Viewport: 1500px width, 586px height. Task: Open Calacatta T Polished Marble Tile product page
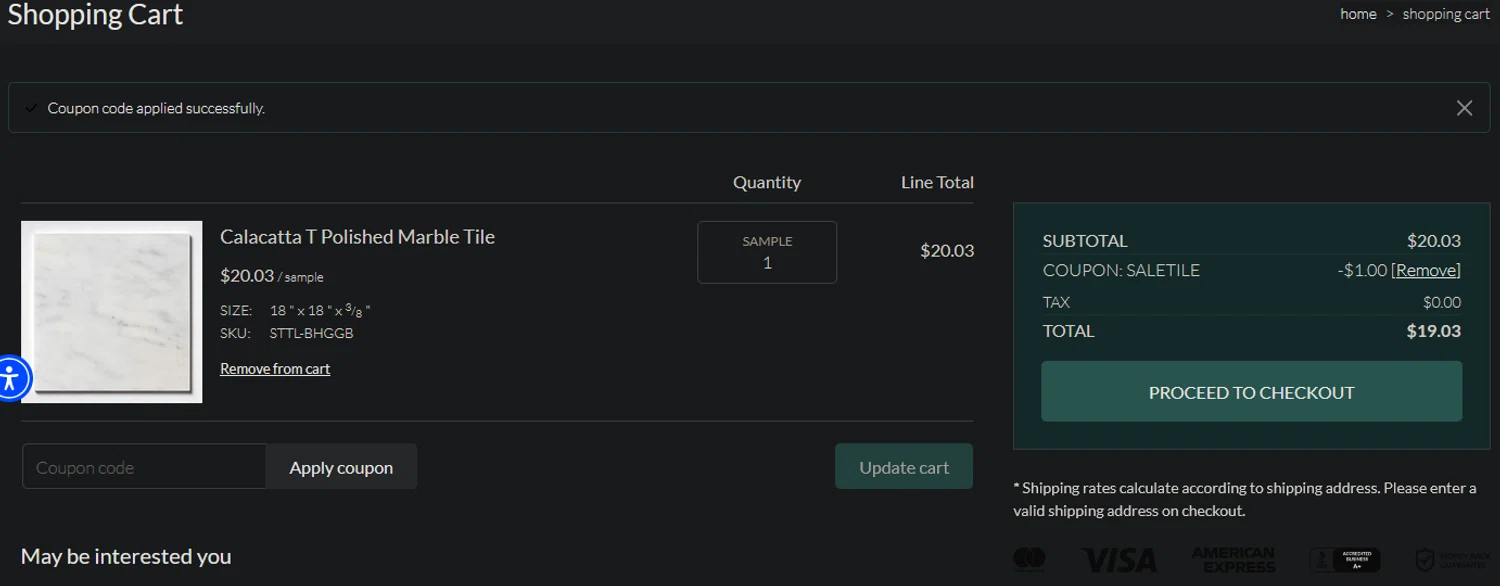357,237
